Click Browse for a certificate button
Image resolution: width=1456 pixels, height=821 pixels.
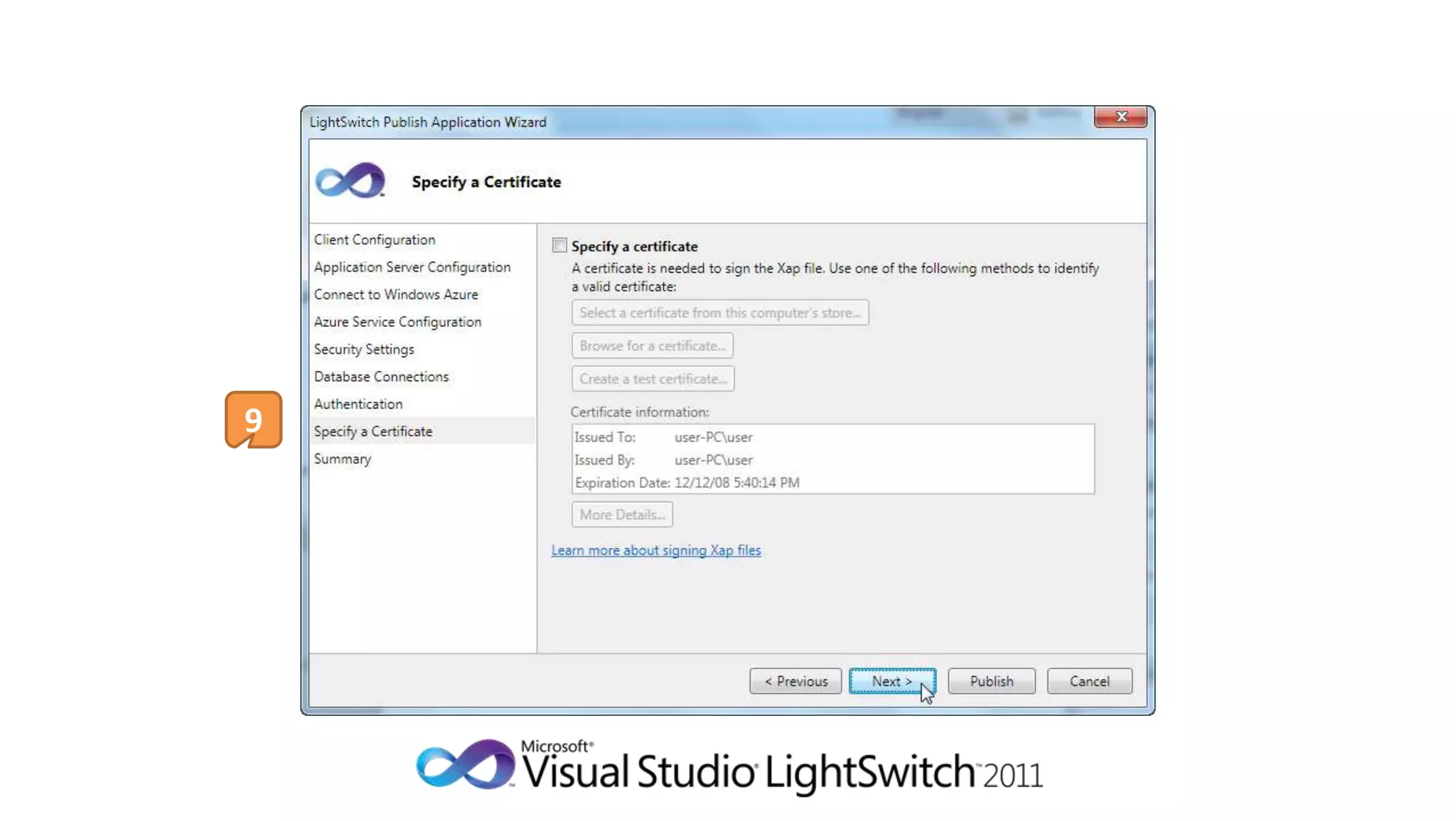[652, 346]
